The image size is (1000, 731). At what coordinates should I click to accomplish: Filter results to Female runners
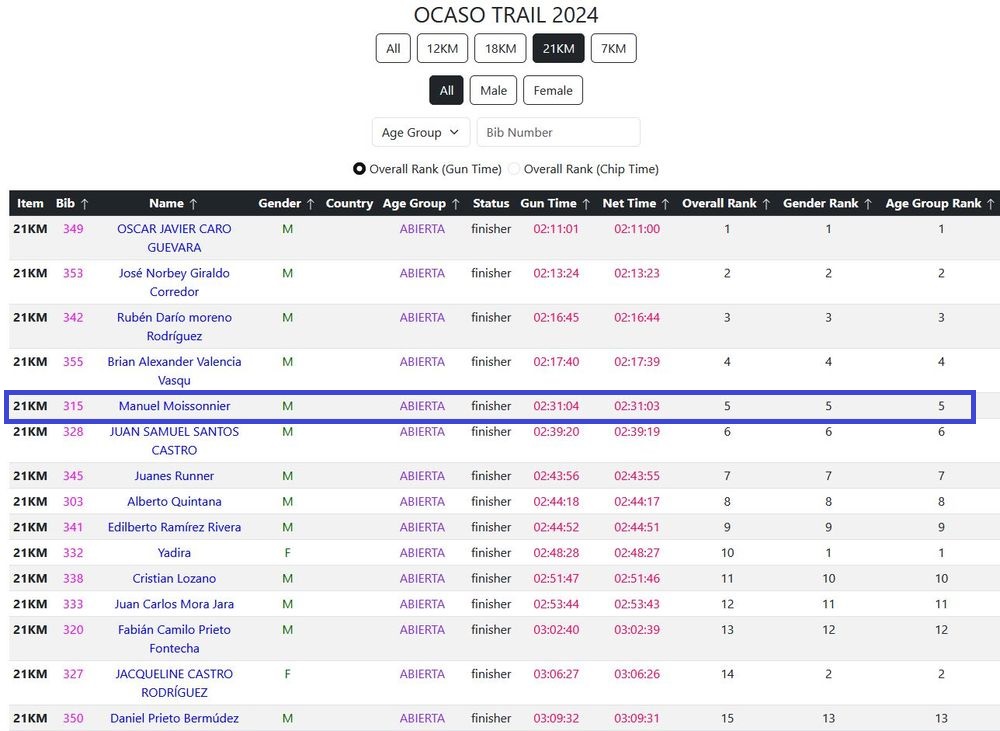pos(552,90)
